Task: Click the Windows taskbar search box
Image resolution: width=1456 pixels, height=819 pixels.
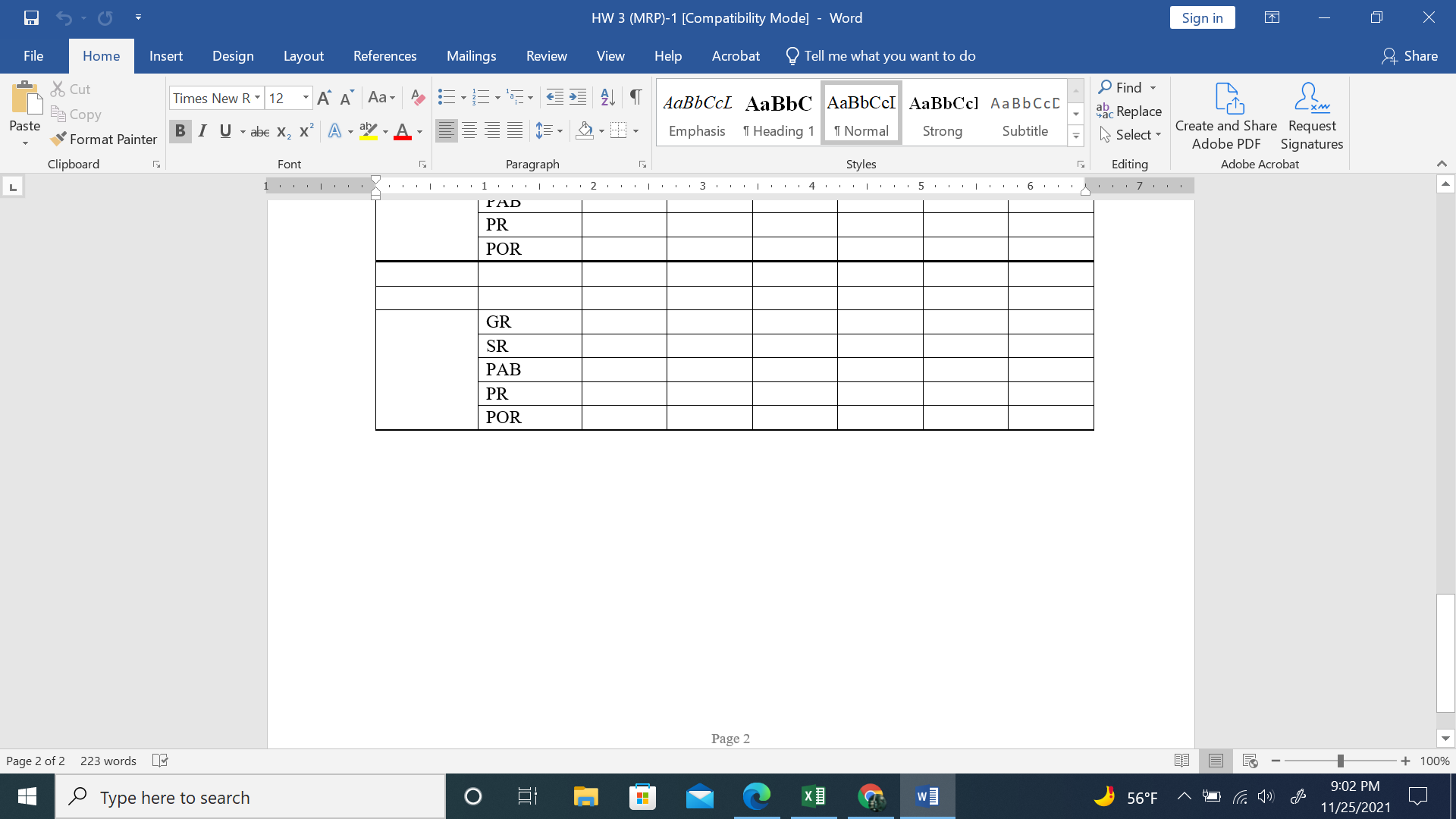Action: pos(250,797)
